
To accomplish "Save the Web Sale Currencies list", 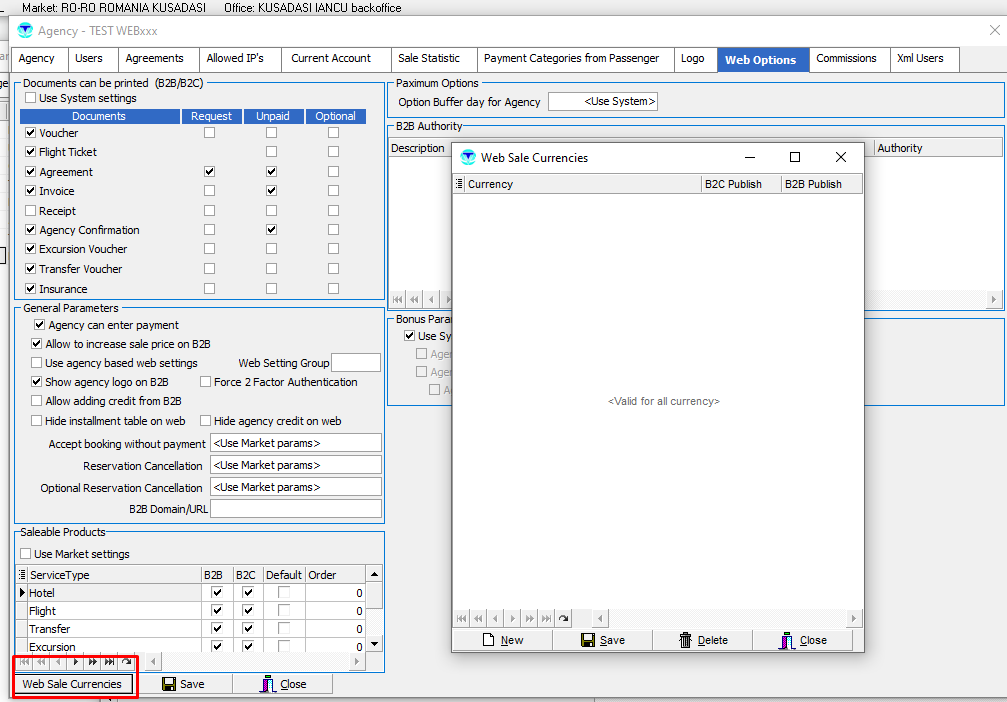I will [602, 640].
